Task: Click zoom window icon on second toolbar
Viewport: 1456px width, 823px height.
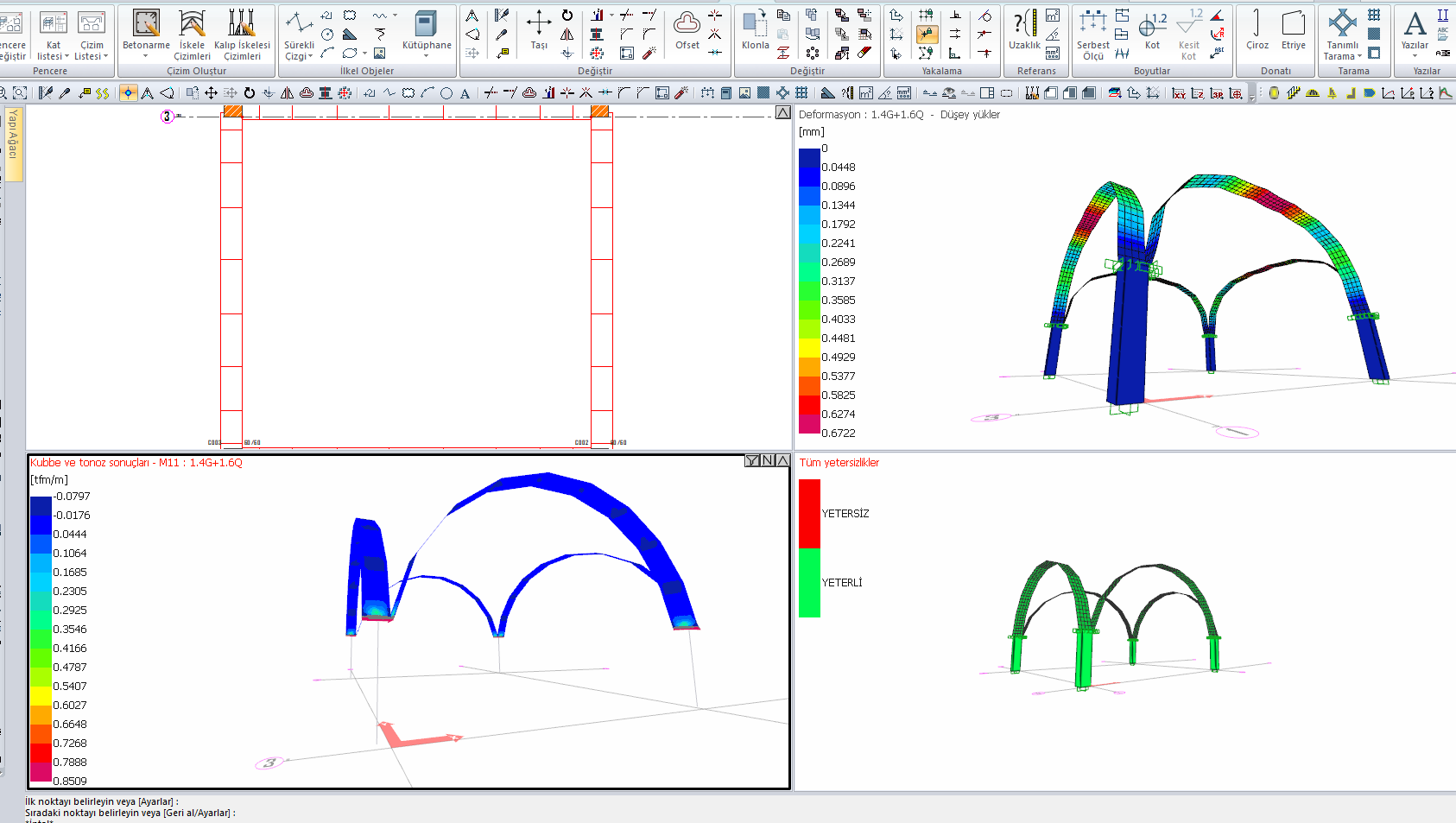Action: click(x=20, y=92)
